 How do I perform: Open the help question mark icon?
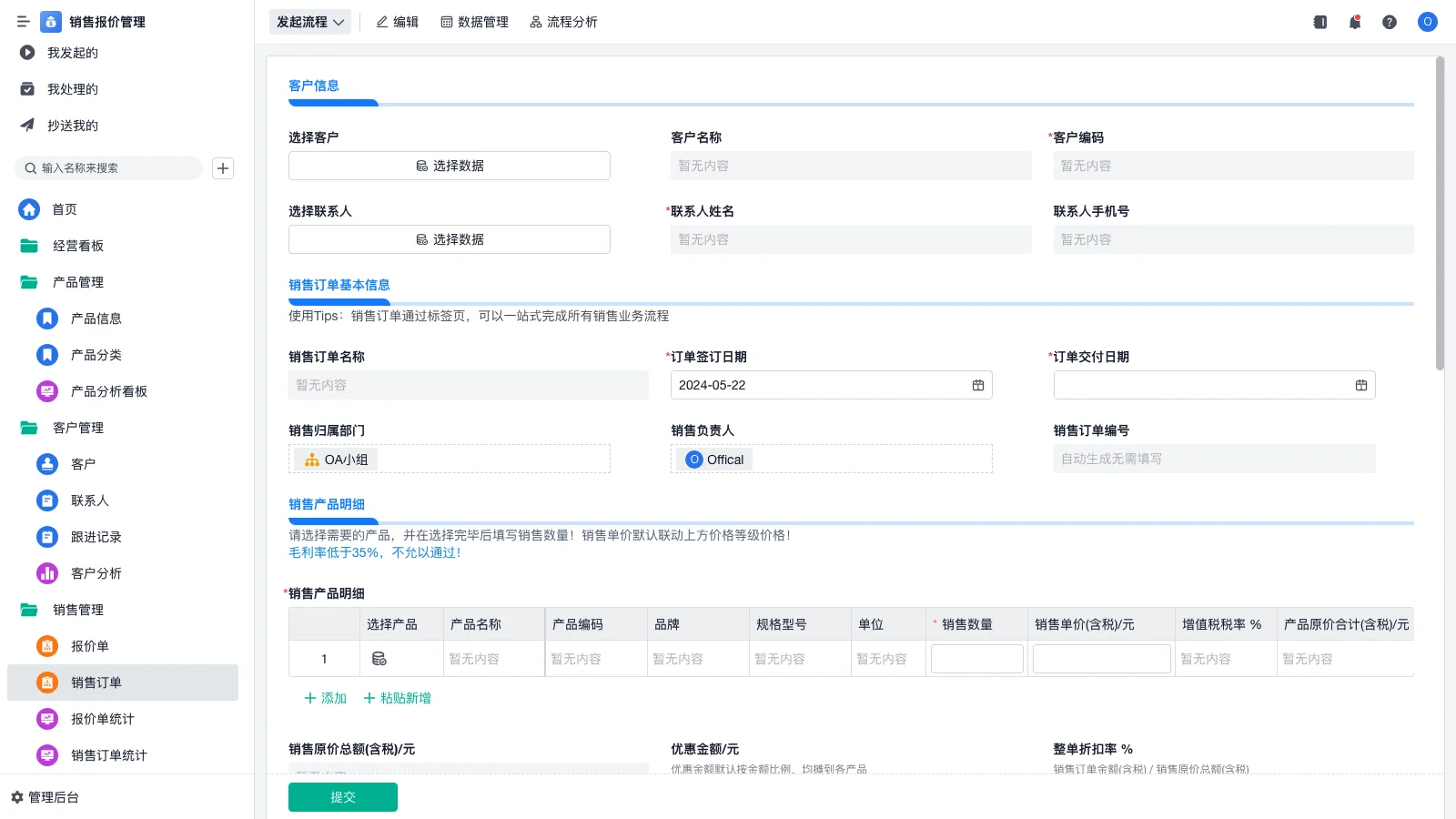[x=1390, y=22]
